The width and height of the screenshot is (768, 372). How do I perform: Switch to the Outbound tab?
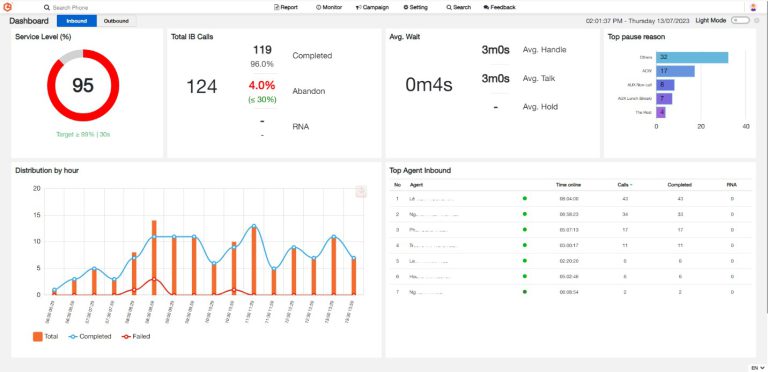(x=117, y=21)
